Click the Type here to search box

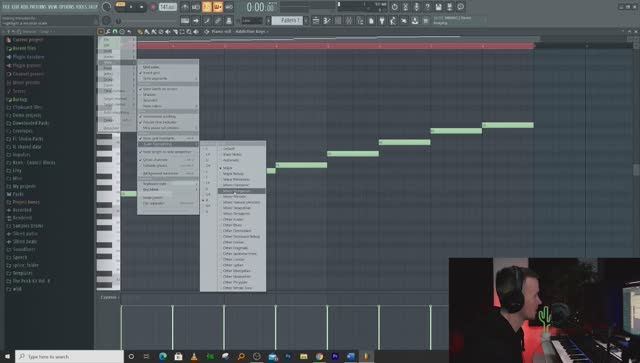click(69, 356)
